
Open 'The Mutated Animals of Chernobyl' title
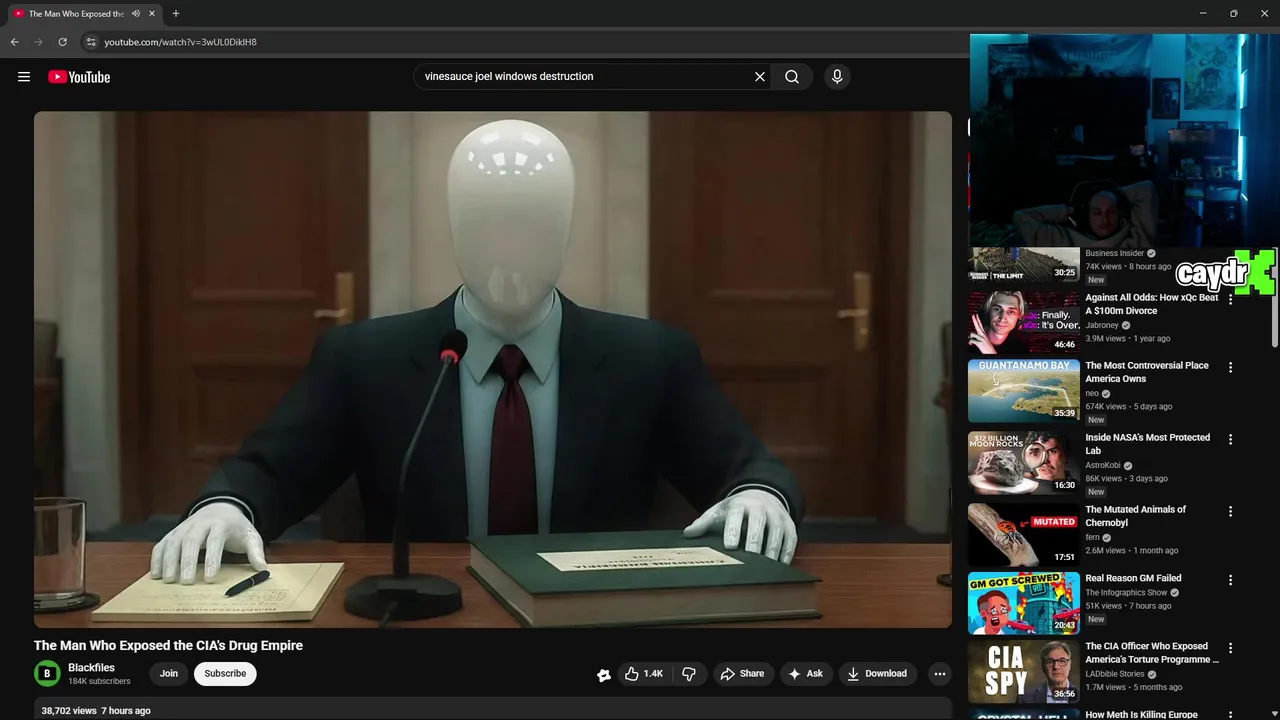1136,516
